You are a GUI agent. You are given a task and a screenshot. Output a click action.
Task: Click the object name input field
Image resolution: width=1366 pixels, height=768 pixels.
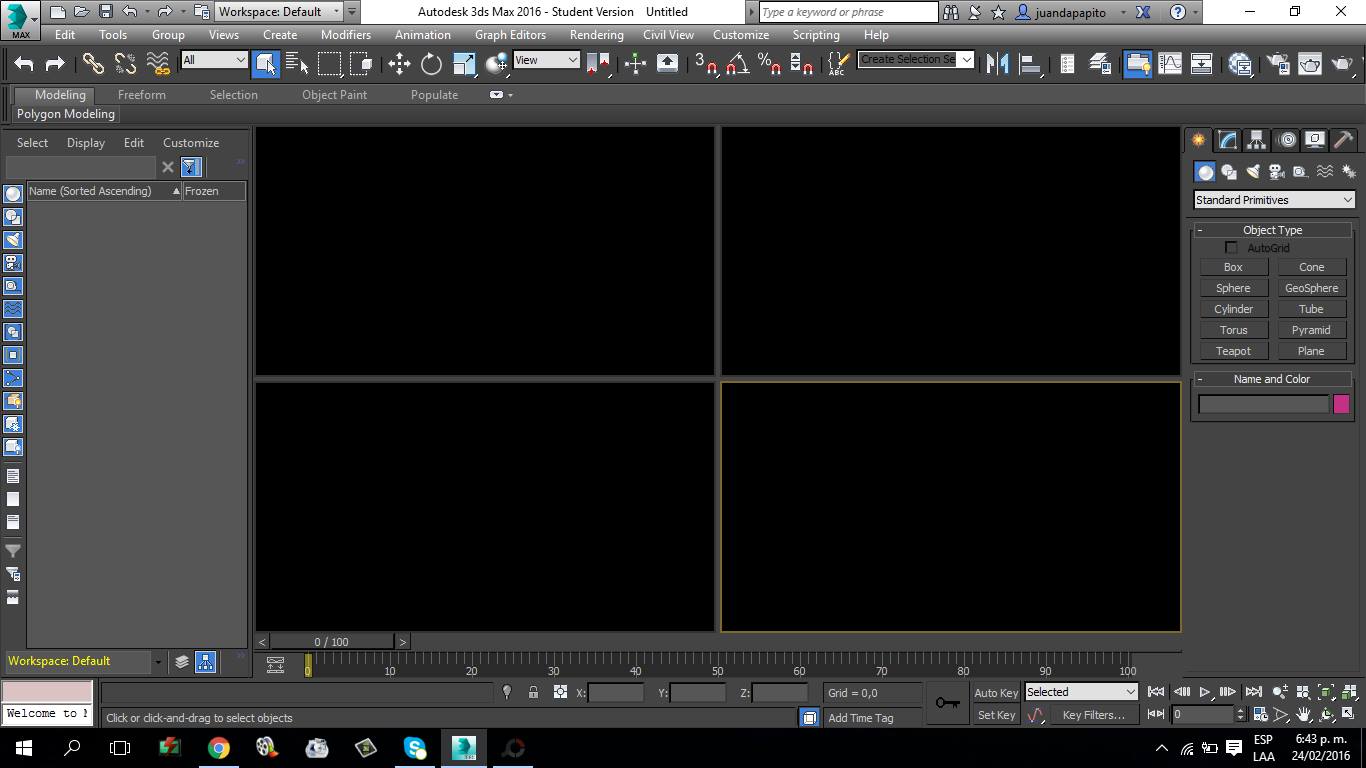pos(1264,404)
